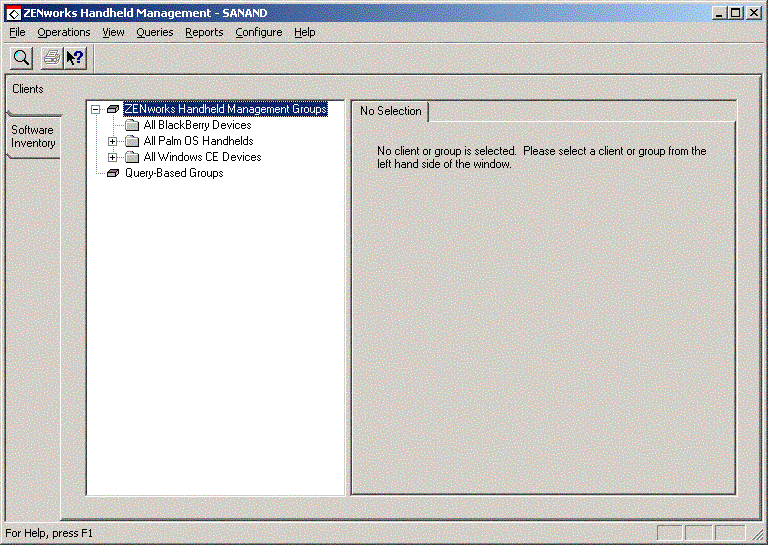The image size is (768, 545).
Task: Click the folder icon beside All Palm OS Handhelds
Action: click(132, 142)
